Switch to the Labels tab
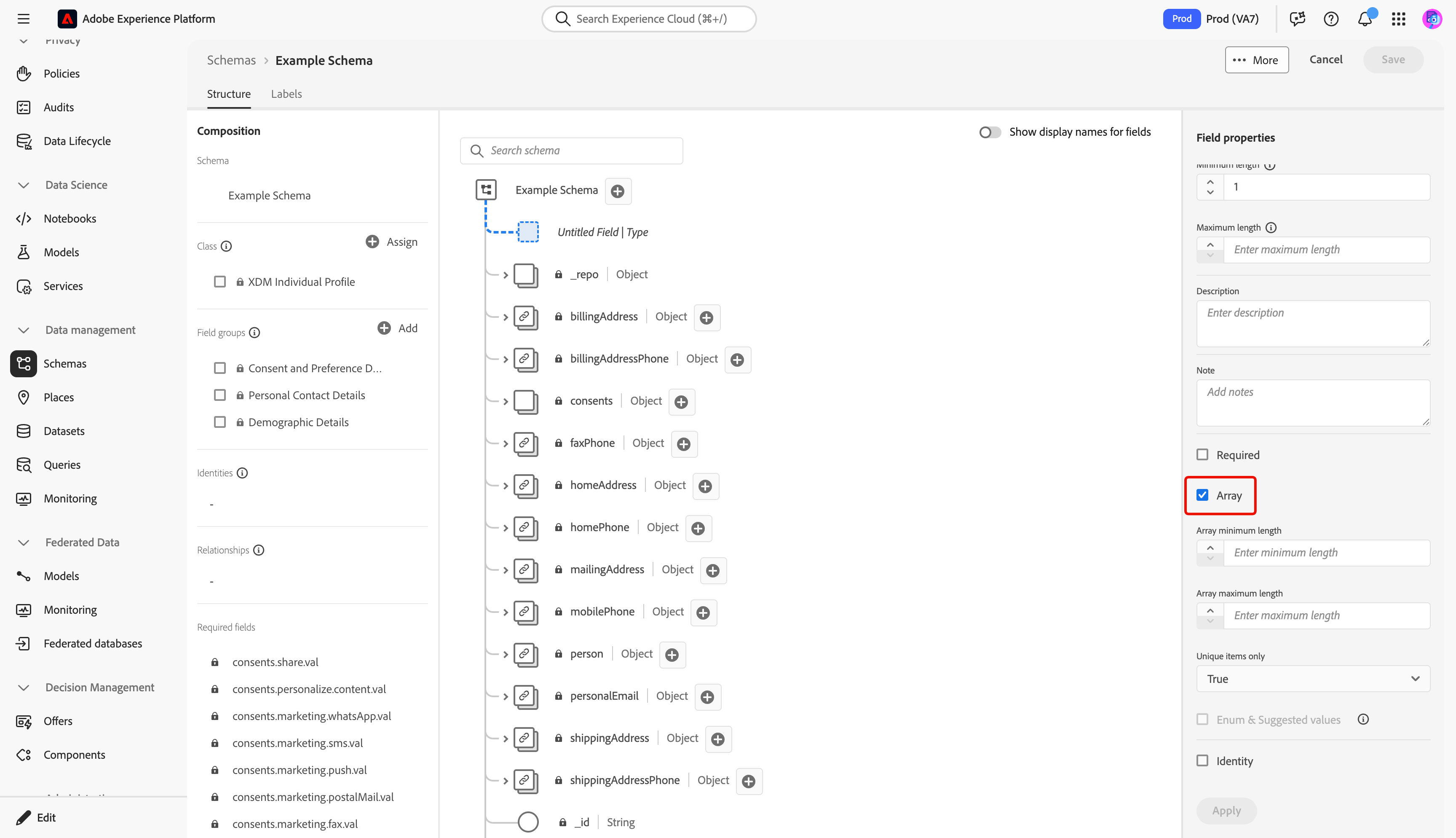 click(x=286, y=94)
